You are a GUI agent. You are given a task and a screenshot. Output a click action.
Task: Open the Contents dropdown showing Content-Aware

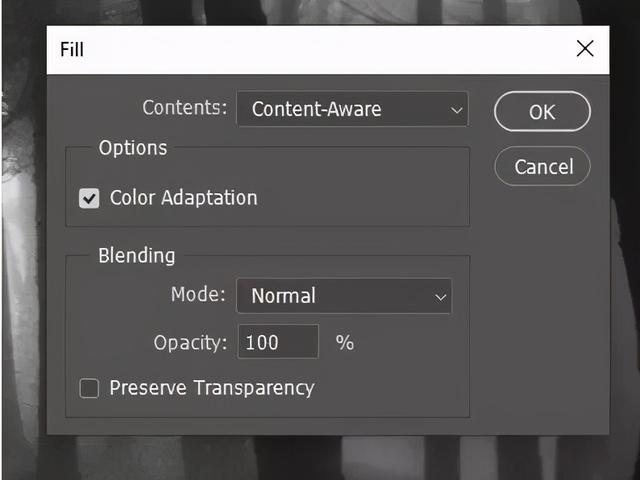[x=352, y=109]
